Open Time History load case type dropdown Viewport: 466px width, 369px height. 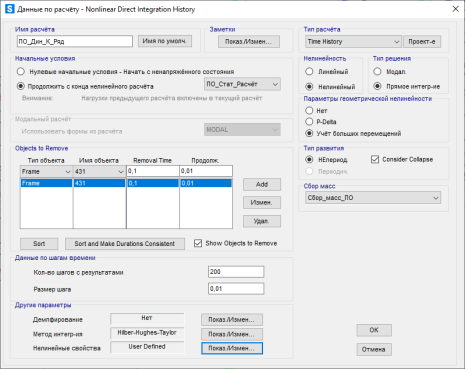[x=353, y=42]
